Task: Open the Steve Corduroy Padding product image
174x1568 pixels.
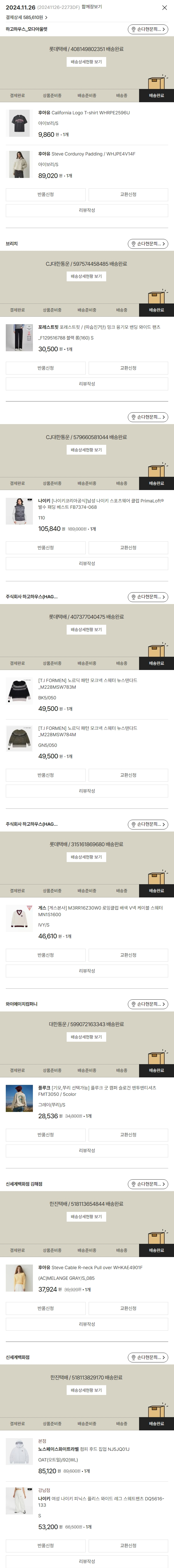Action: point(20,165)
